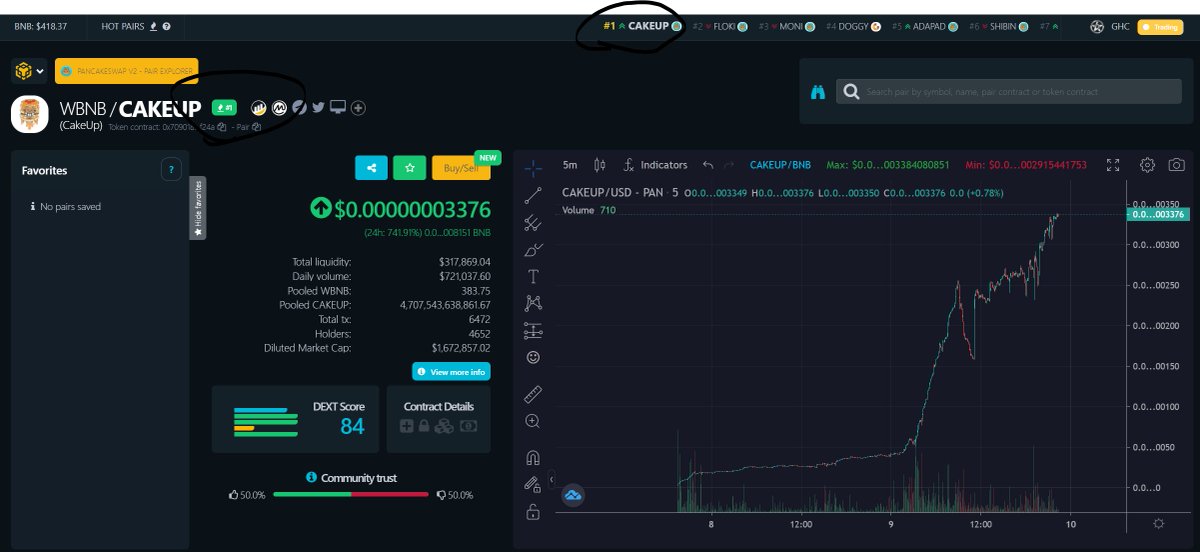Click the current price label on price axis
Image resolution: width=1200 pixels, height=552 pixels.
click(1157, 214)
